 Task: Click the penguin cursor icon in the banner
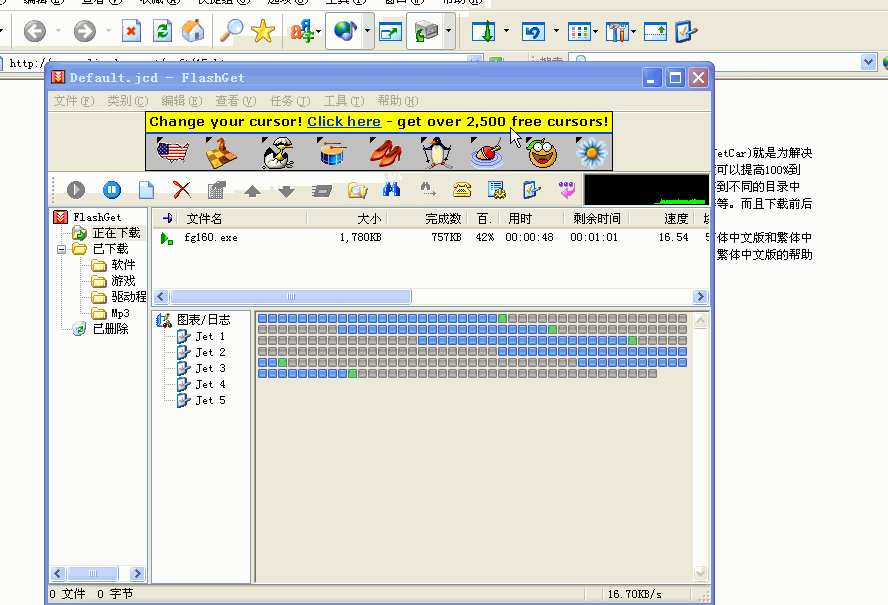coord(437,152)
